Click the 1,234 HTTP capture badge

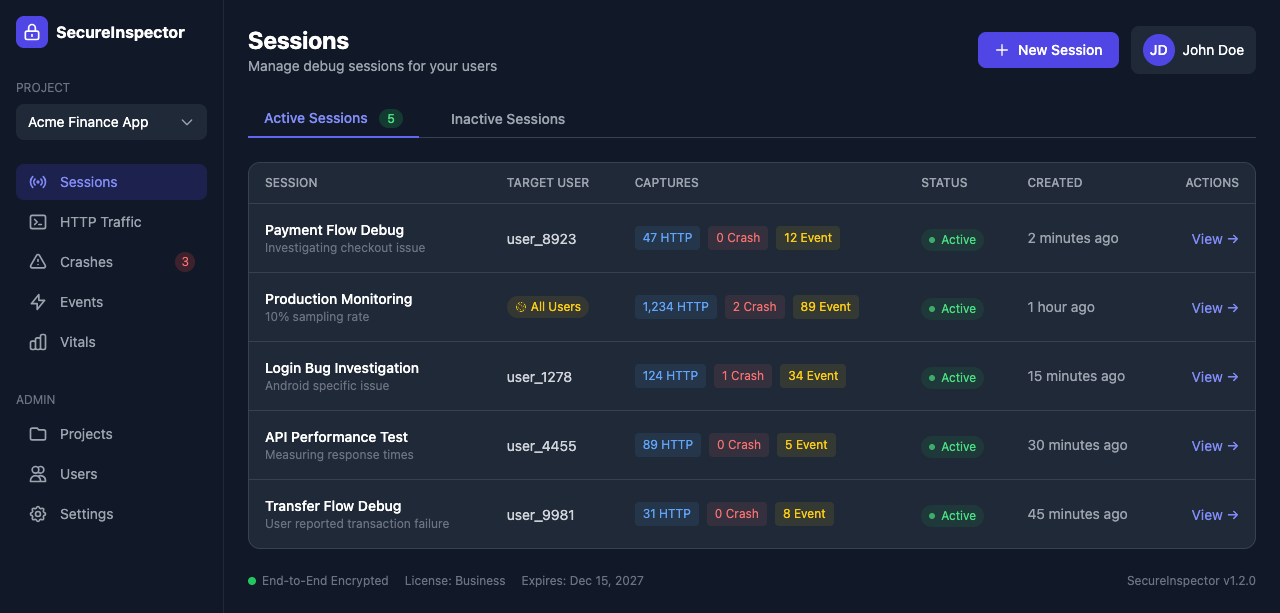(x=676, y=307)
